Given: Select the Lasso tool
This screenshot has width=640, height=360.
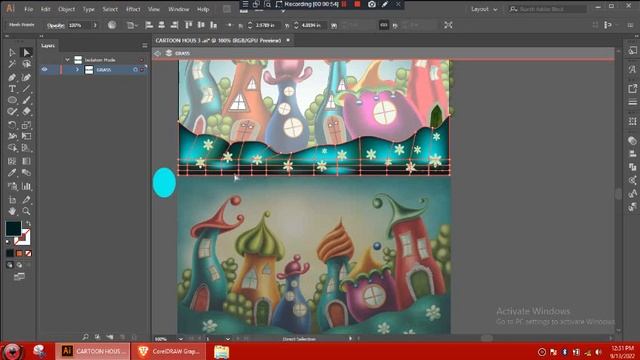Looking at the screenshot, I should [27, 64].
